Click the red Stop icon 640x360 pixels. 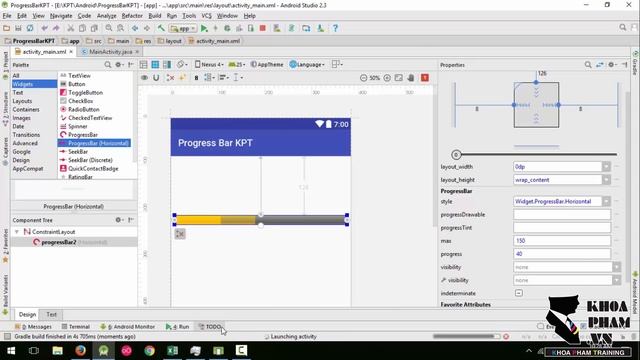(x=263, y=28)
